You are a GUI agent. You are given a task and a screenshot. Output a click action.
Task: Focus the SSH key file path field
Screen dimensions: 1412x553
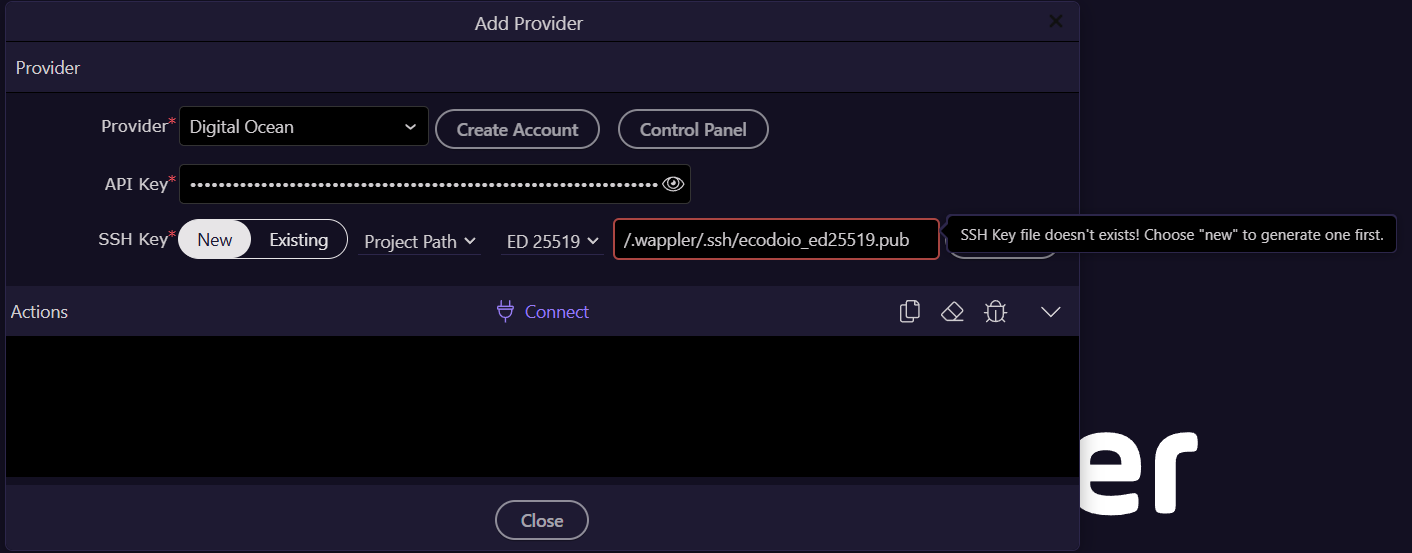pos(775,240)
